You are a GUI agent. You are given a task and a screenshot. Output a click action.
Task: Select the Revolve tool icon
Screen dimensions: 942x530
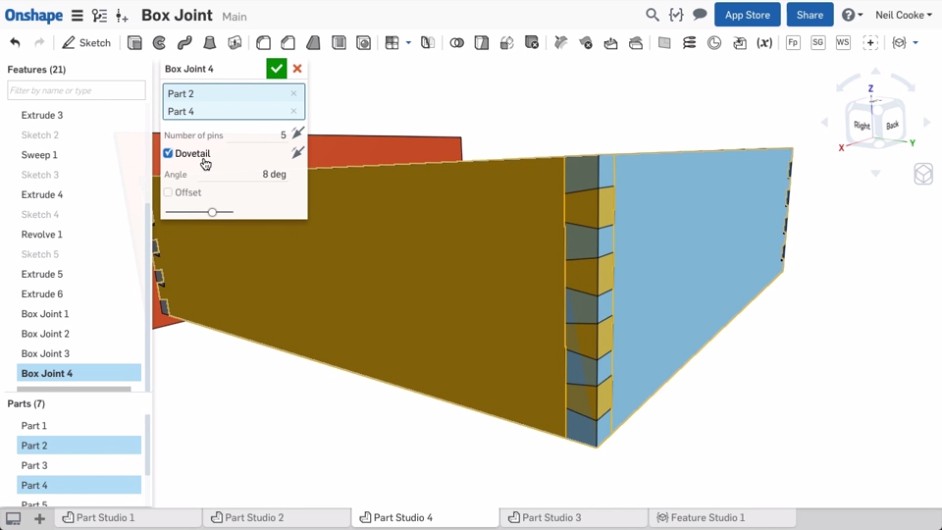pos(160,43)
